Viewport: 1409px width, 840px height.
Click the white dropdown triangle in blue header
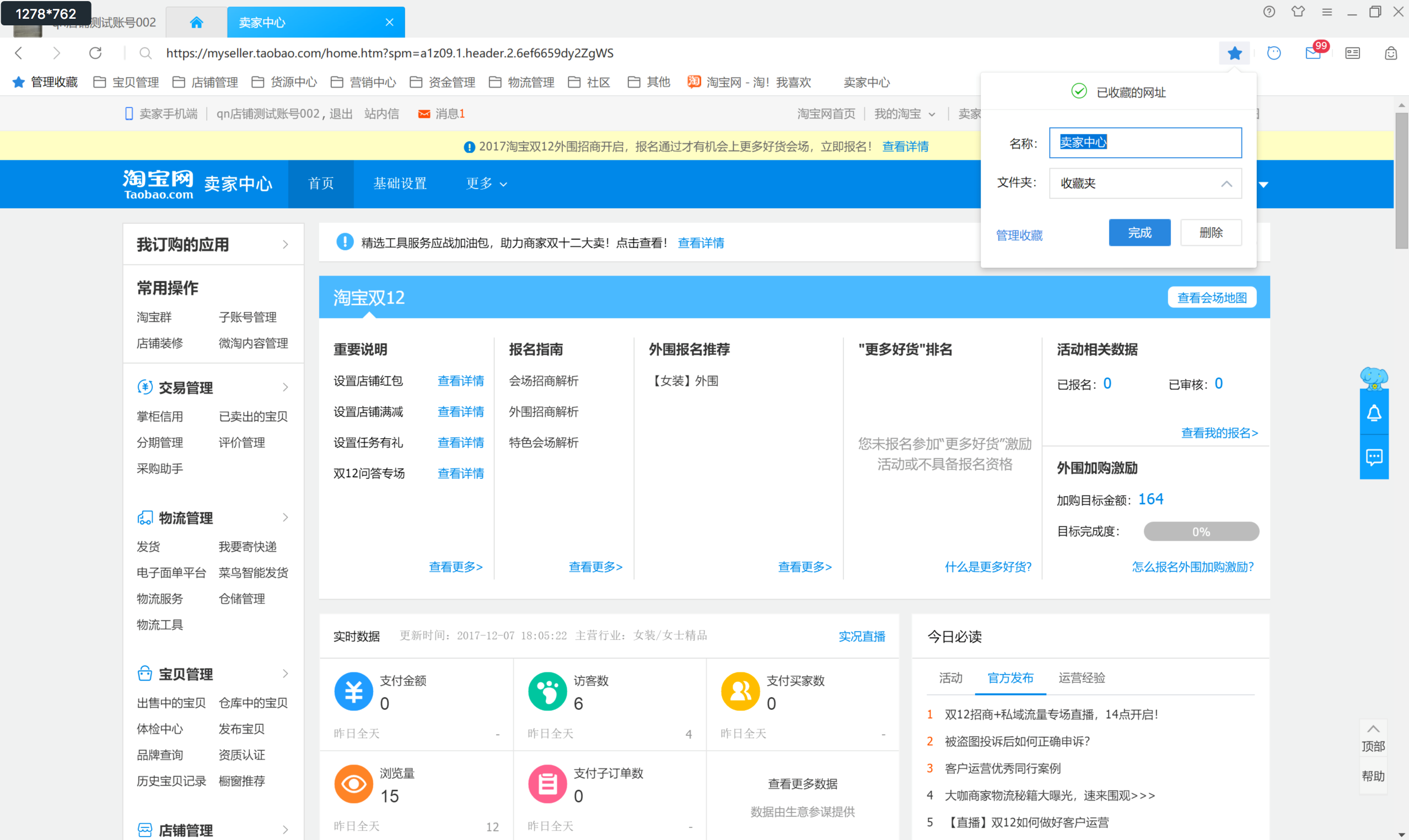[x=1263, y=185]
